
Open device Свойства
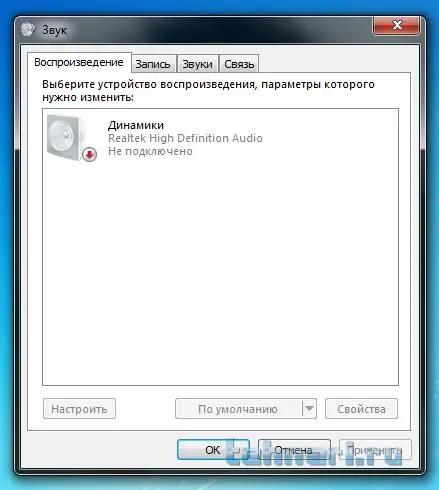[x=361, y=409]
